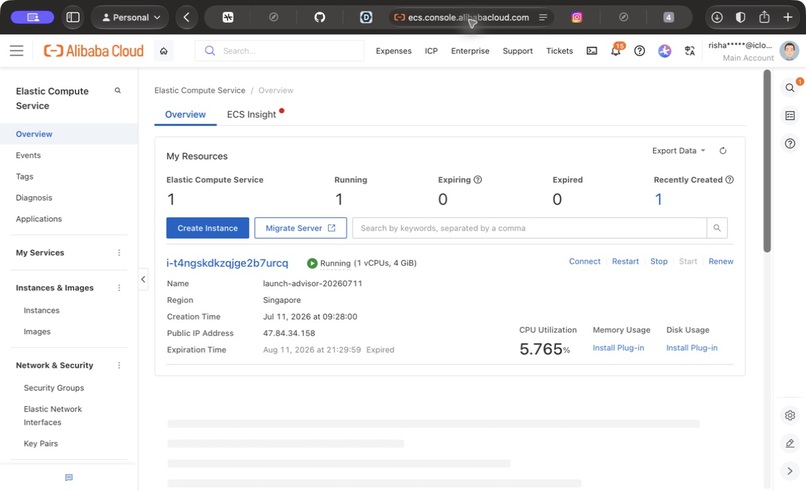Expand right panel with arrow icon
Image resolution: width=806 pixels, height=491 pixels.
[790, 471]
